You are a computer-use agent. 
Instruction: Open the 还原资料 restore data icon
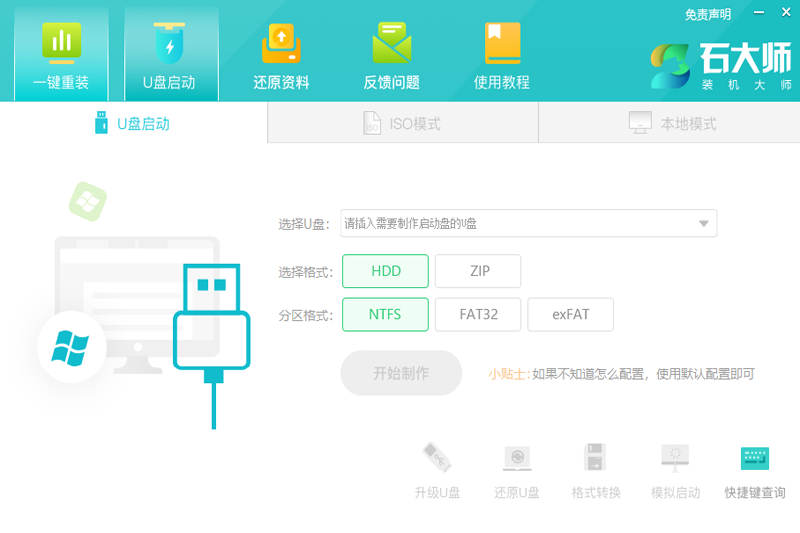(281, 45)
